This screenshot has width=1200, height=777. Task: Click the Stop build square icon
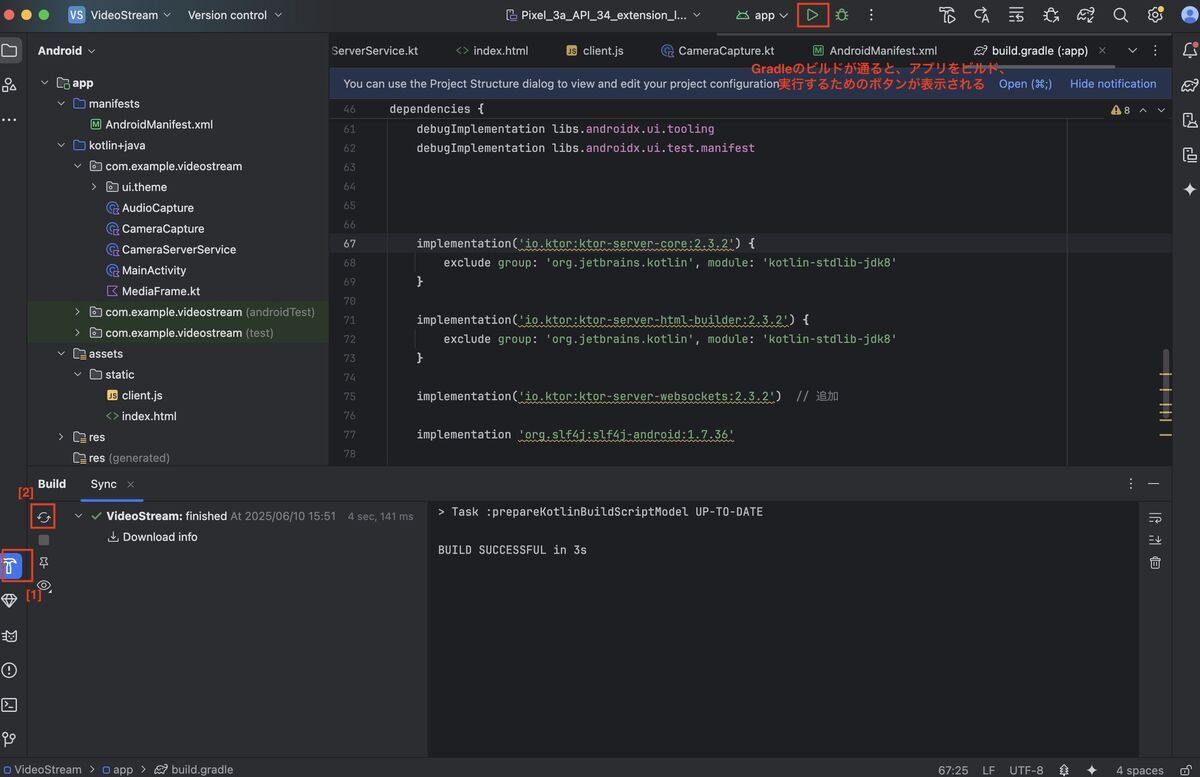tap(43, 540)
